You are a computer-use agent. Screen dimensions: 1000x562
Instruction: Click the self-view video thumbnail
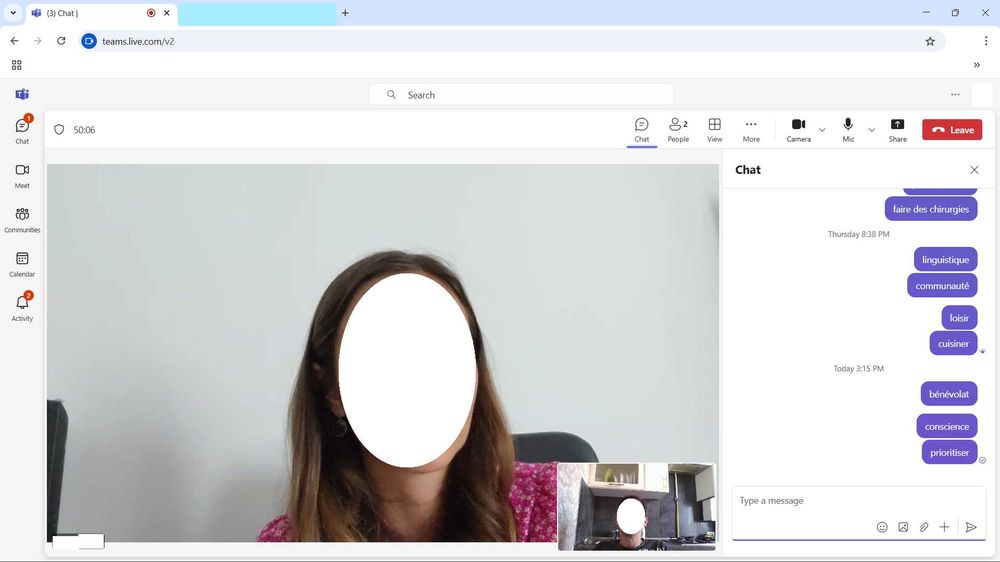pos(636,507)
